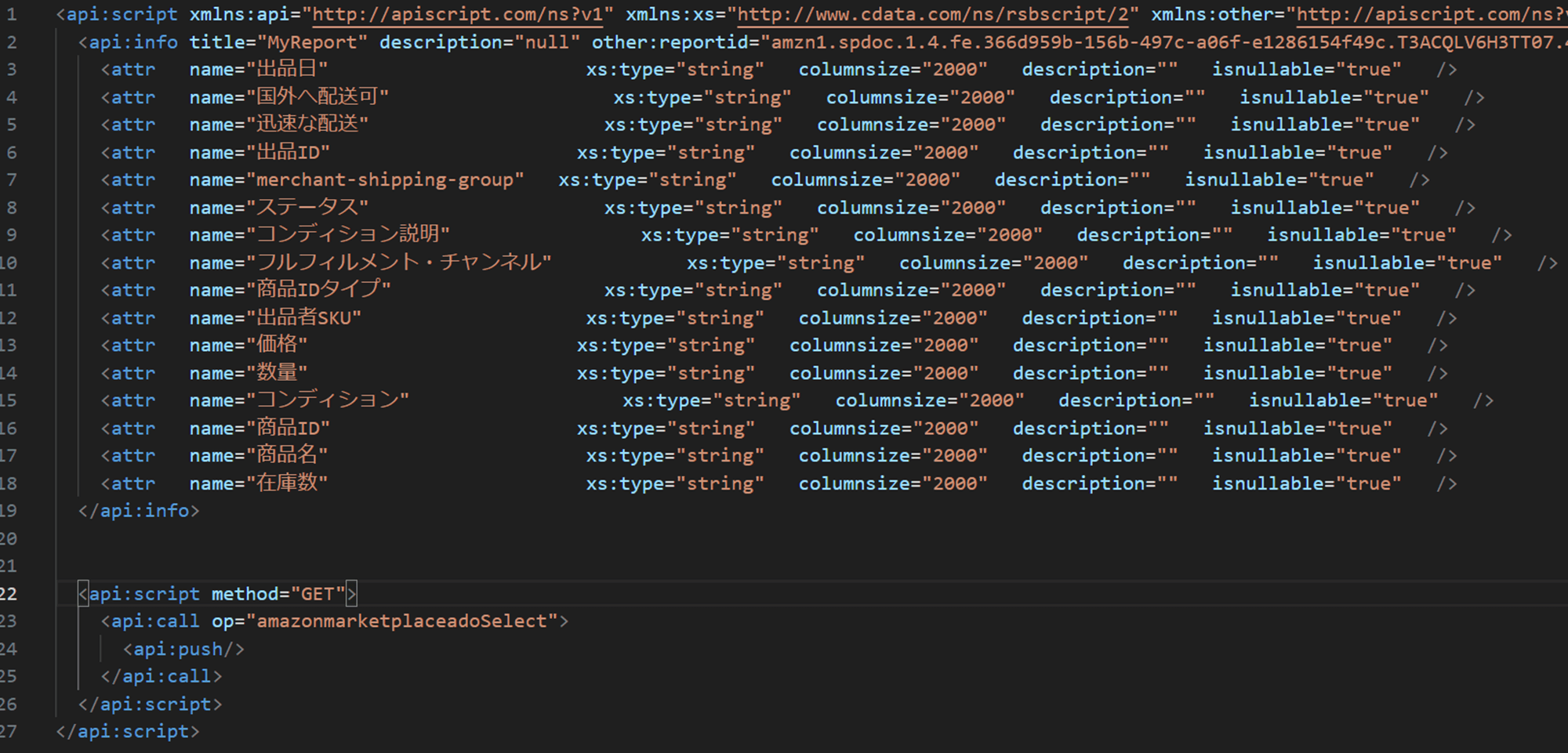Click title value "MyReport" on line 2

312,42
